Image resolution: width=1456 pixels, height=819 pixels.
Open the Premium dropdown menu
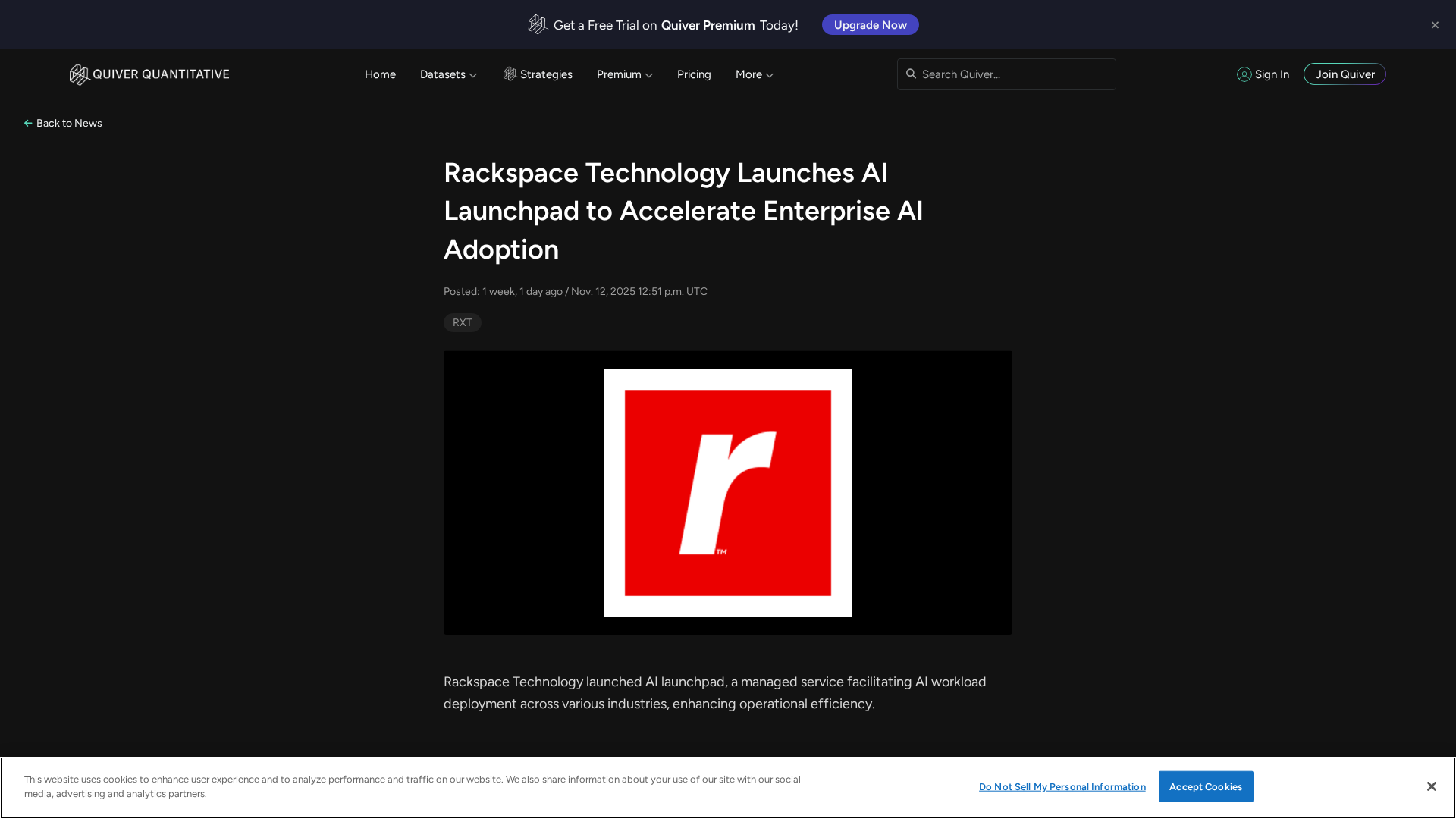point(624,74)
